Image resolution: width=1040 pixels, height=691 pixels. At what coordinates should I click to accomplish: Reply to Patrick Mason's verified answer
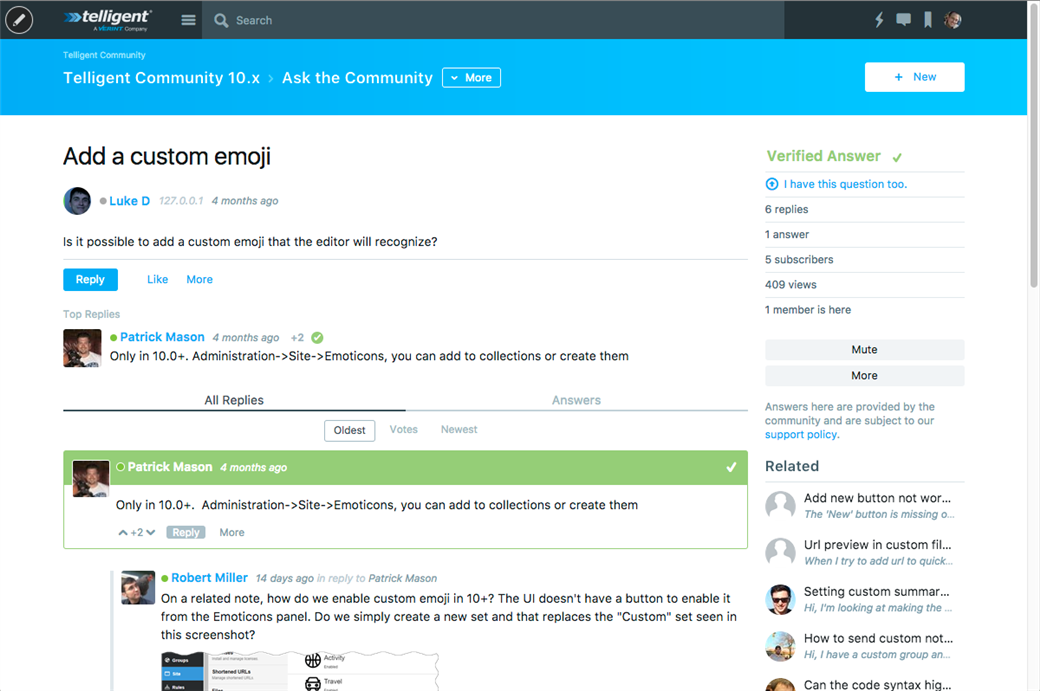pos(186,533)
